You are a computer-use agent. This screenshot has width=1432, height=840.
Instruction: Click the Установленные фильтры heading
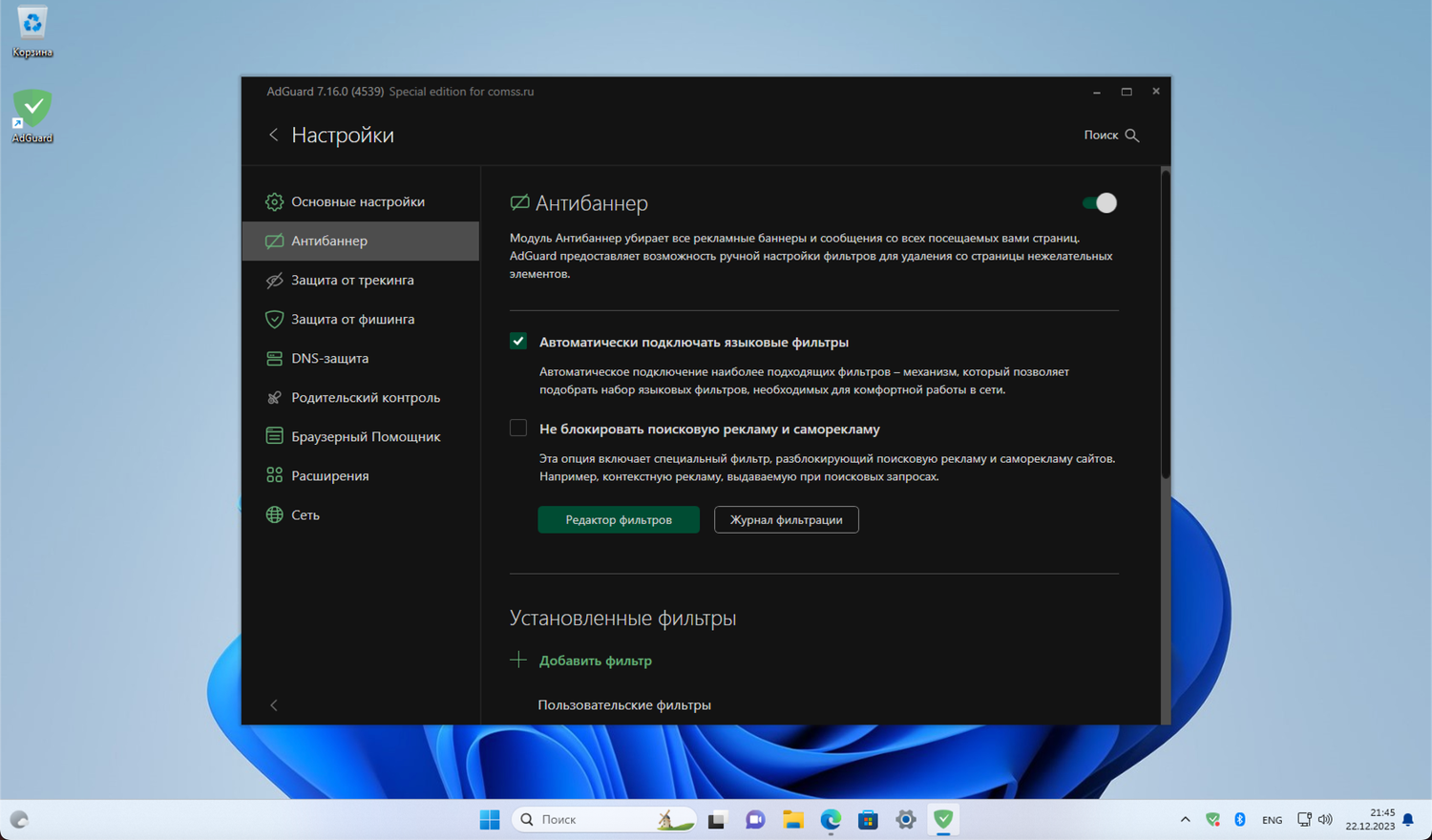click(622, 618)
